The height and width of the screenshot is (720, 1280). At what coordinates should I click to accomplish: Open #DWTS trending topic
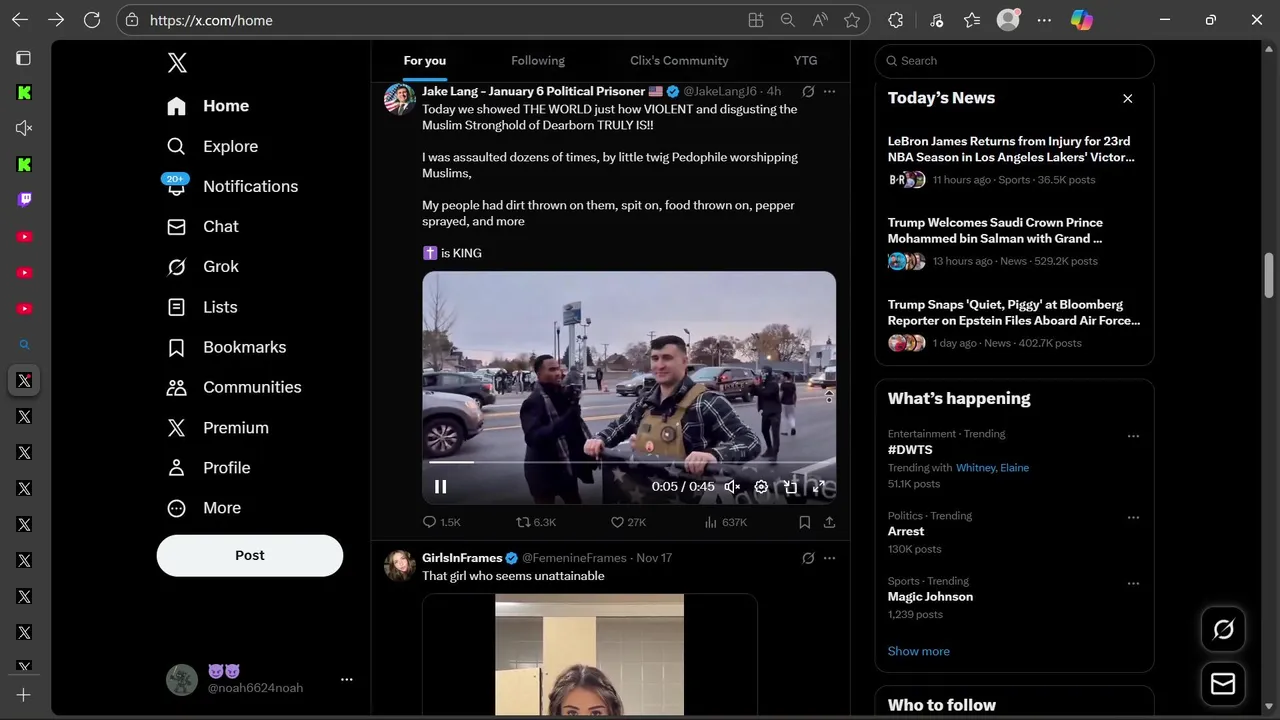tap(910, 450)
